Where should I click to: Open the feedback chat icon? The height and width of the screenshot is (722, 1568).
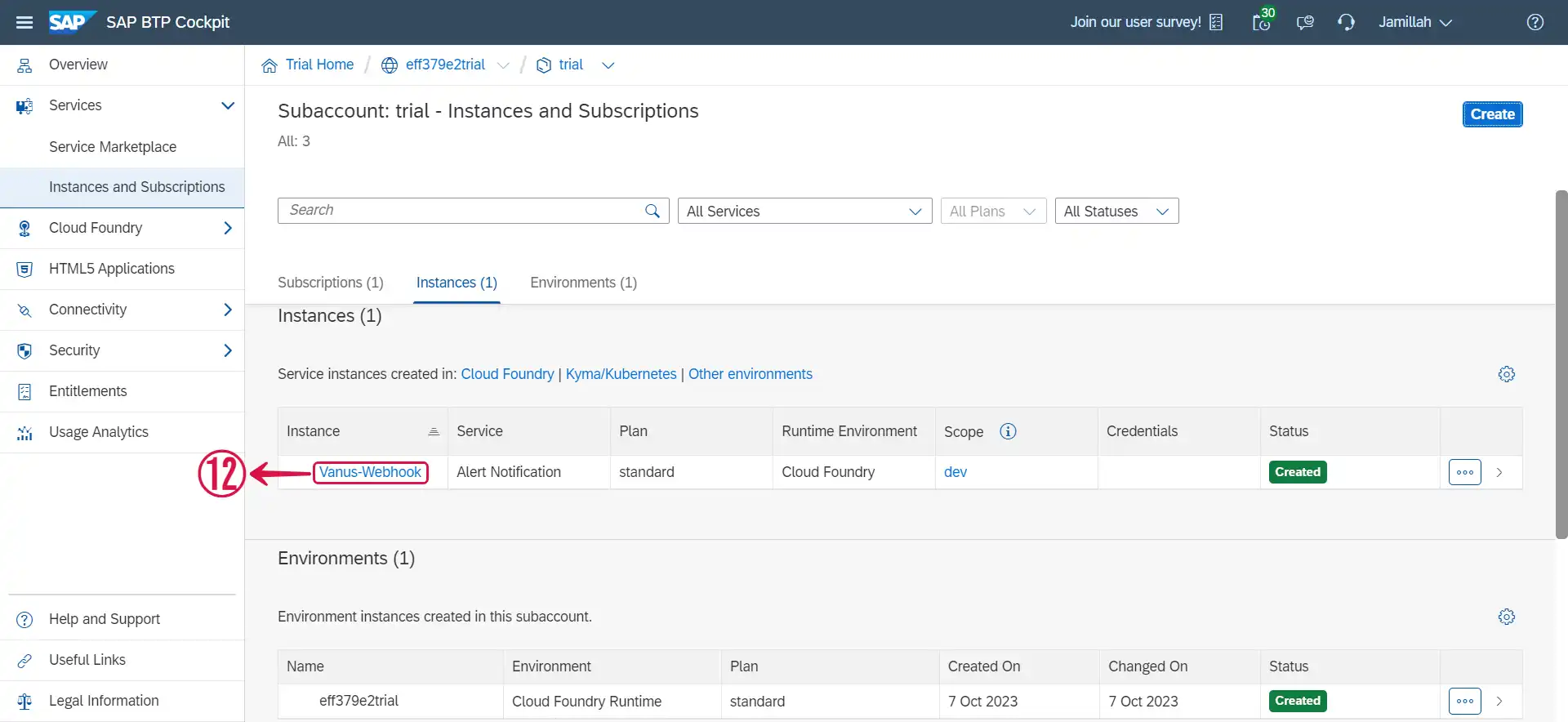[1305, 22]
